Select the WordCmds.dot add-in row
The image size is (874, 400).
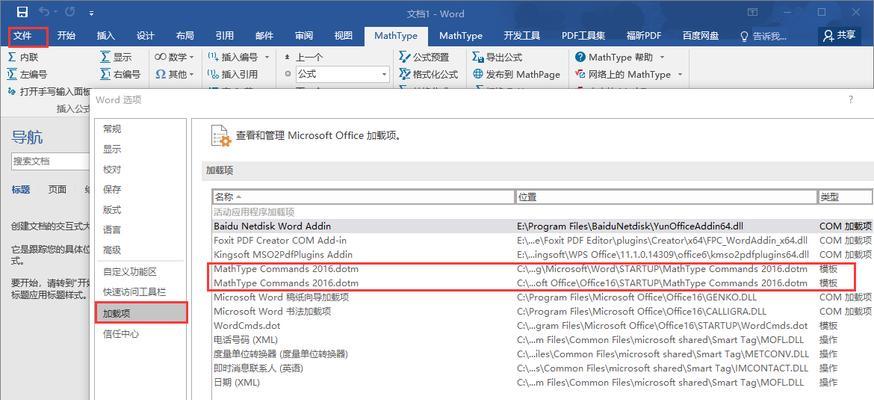click(542, 325)
